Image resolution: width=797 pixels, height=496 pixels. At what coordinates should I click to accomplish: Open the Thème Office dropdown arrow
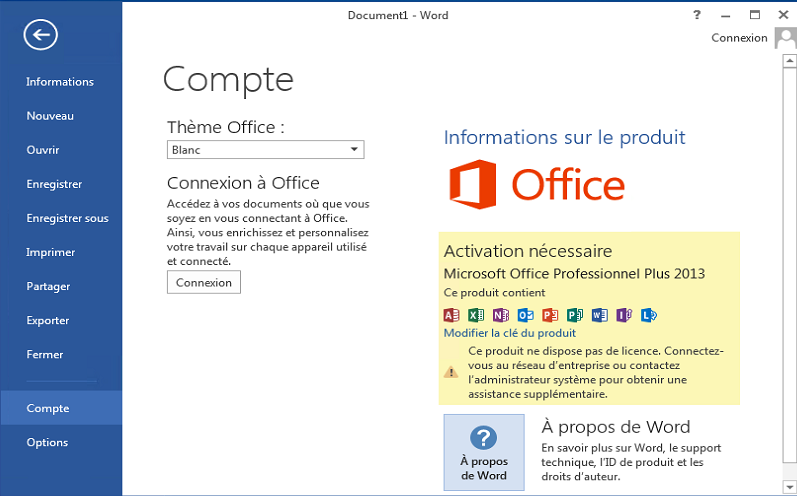[354, 149]
